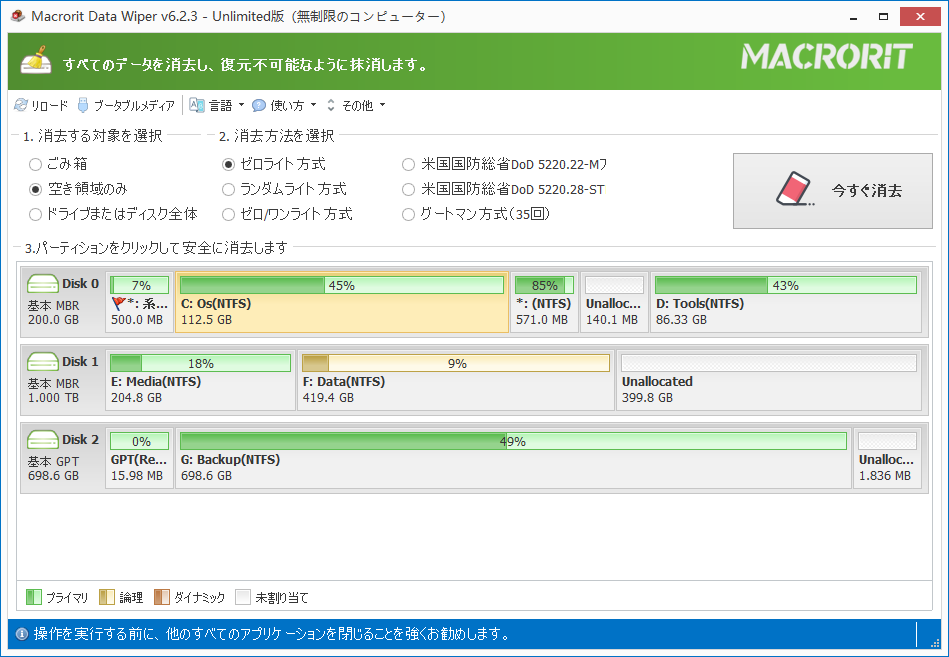
Task: Click the 今すぐ消去 button
Action: [x=833, y=191]
